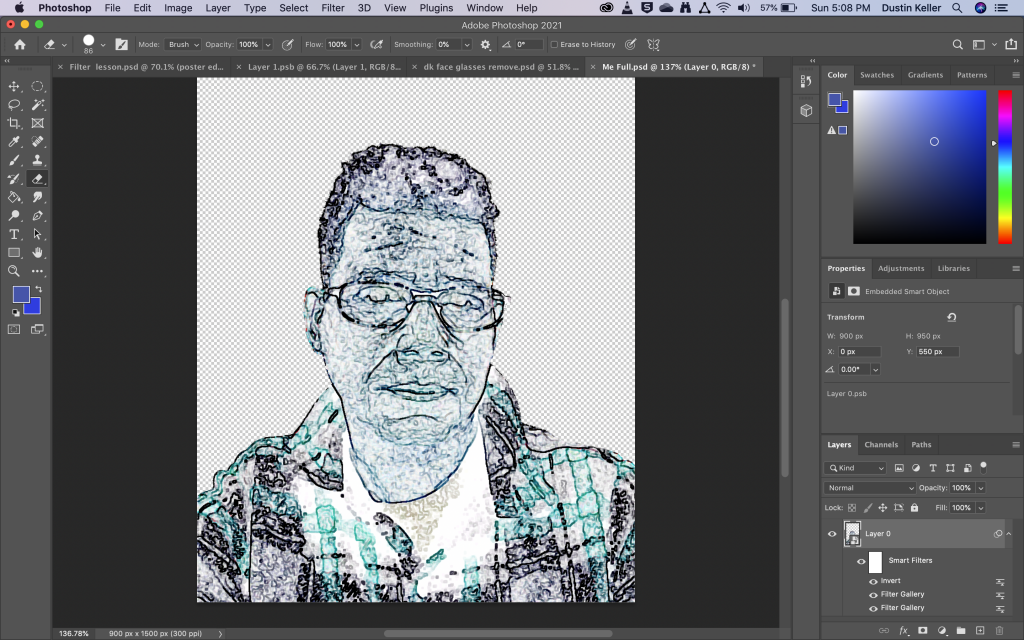This screenshot has height=640, width=1024.
Task: Click the Y position input field
Action: tap(938, 352)
